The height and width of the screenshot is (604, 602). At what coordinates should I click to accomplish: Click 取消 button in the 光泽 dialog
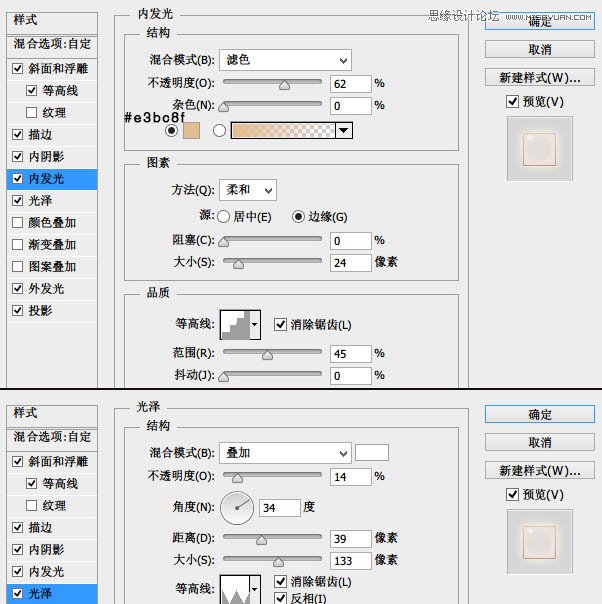(x=540, y=443)
